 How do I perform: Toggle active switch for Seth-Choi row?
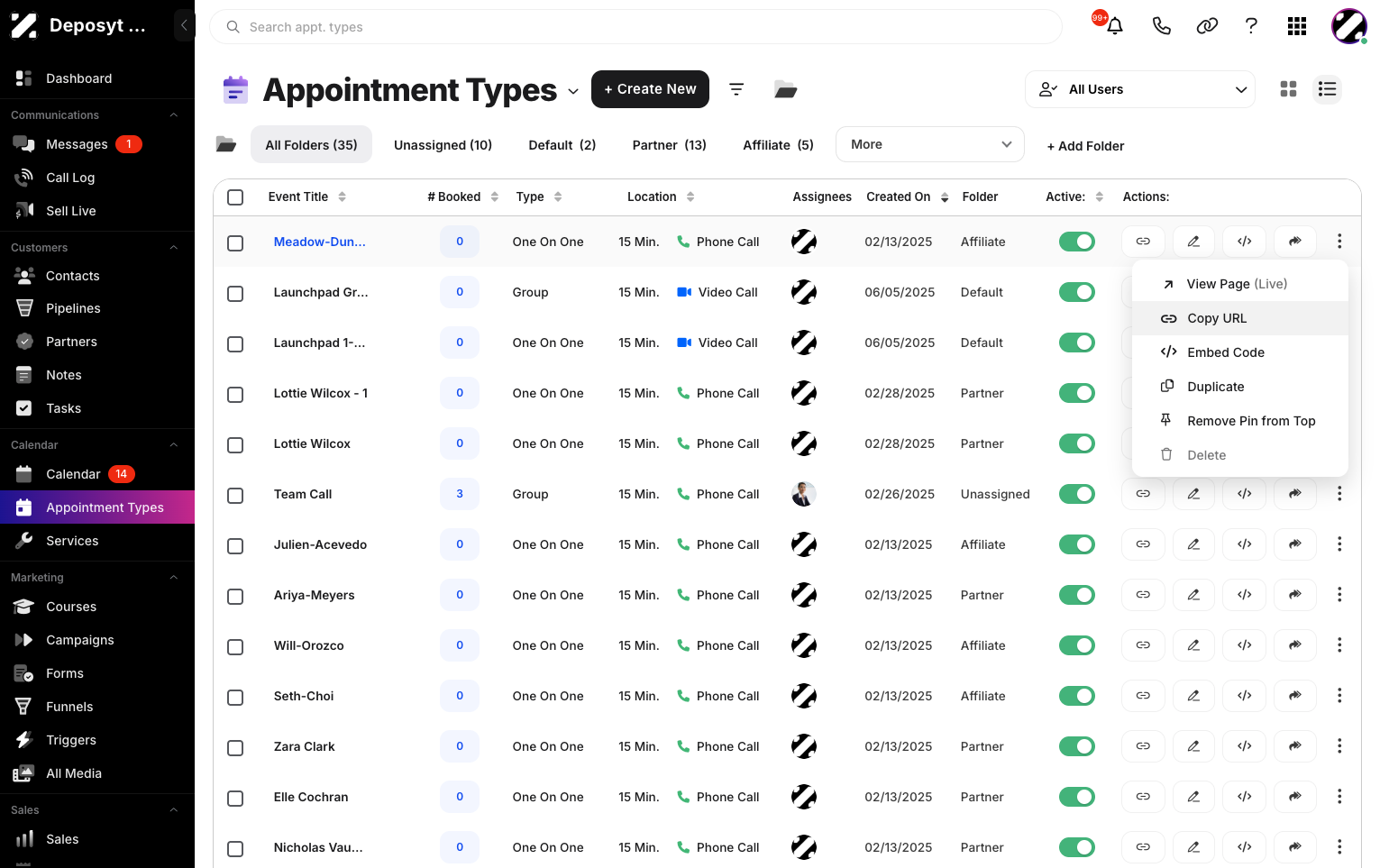point(1076,696)
